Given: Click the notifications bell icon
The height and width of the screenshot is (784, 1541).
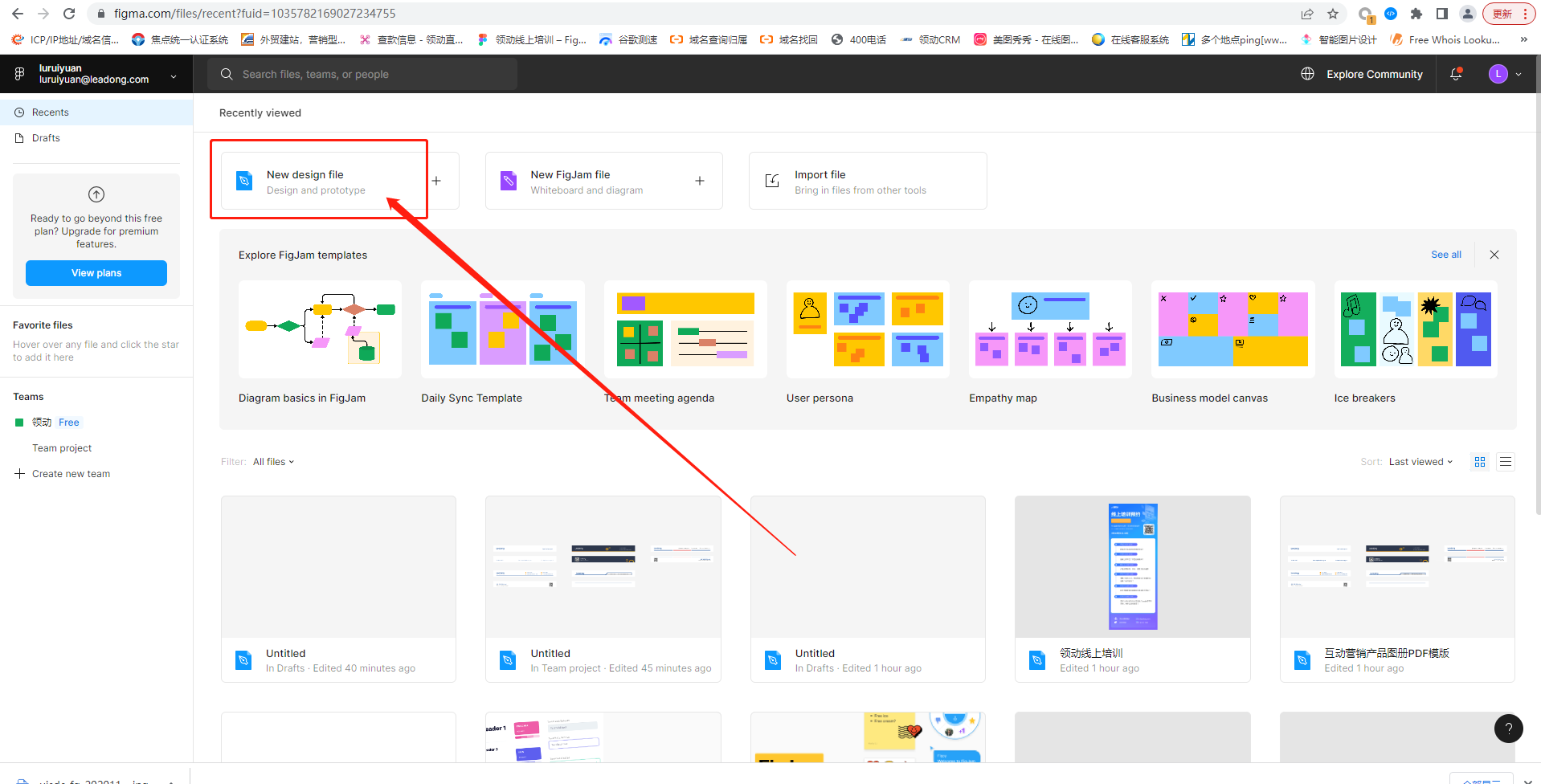Looking at the screenshot, I should (x=1455, y=74).
